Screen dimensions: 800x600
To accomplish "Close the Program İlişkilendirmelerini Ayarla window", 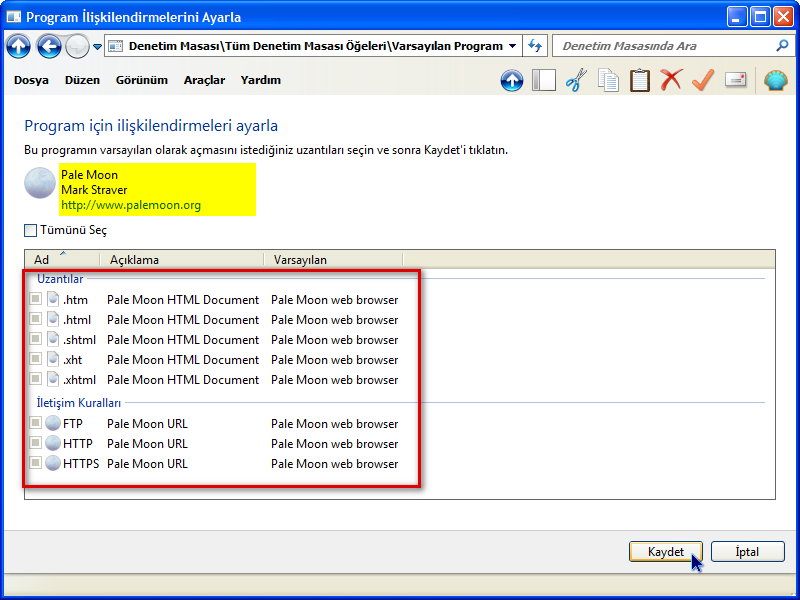I will (783, 17).
